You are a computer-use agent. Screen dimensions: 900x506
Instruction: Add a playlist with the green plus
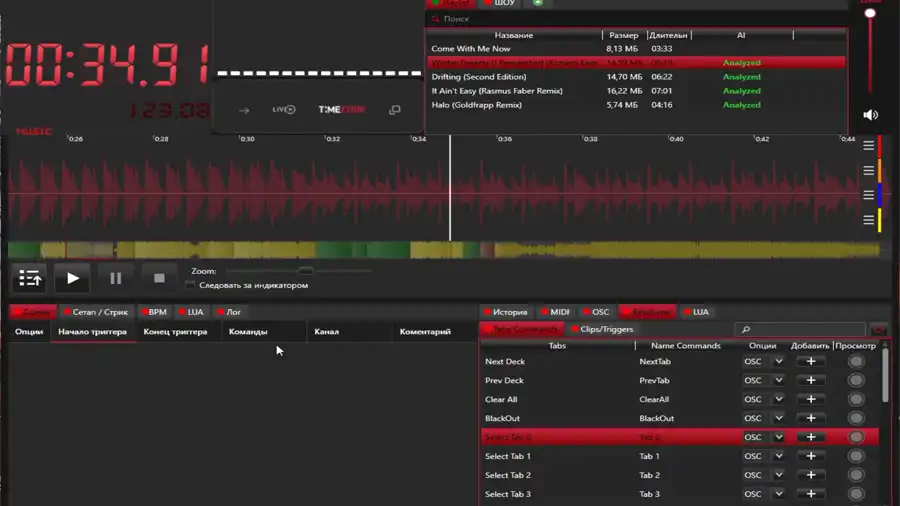537,3
